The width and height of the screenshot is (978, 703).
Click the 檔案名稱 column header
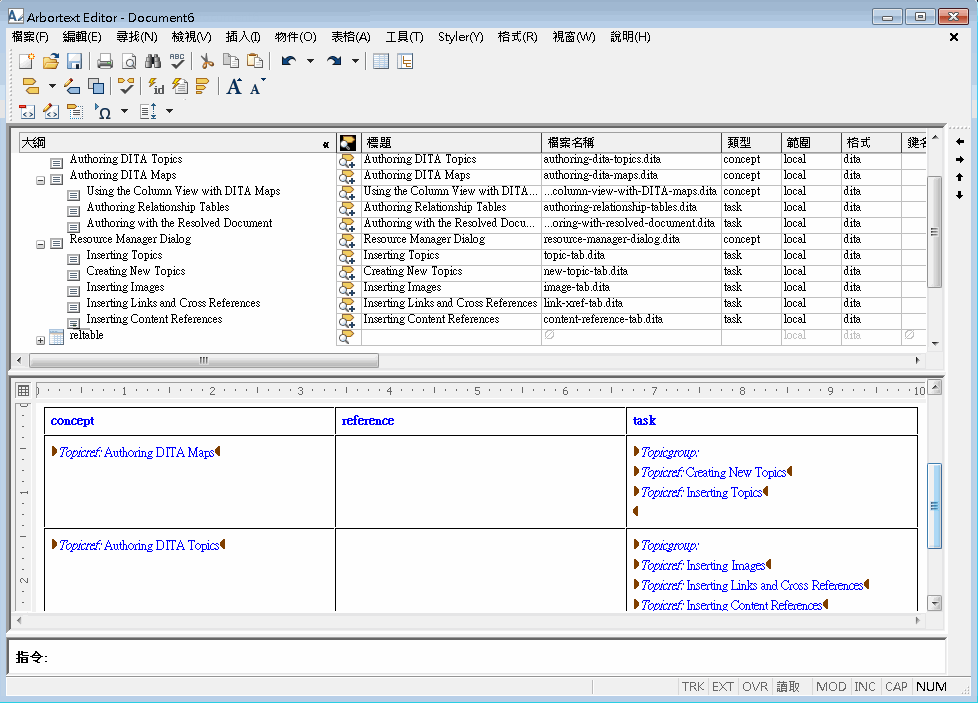click(631, 143)
